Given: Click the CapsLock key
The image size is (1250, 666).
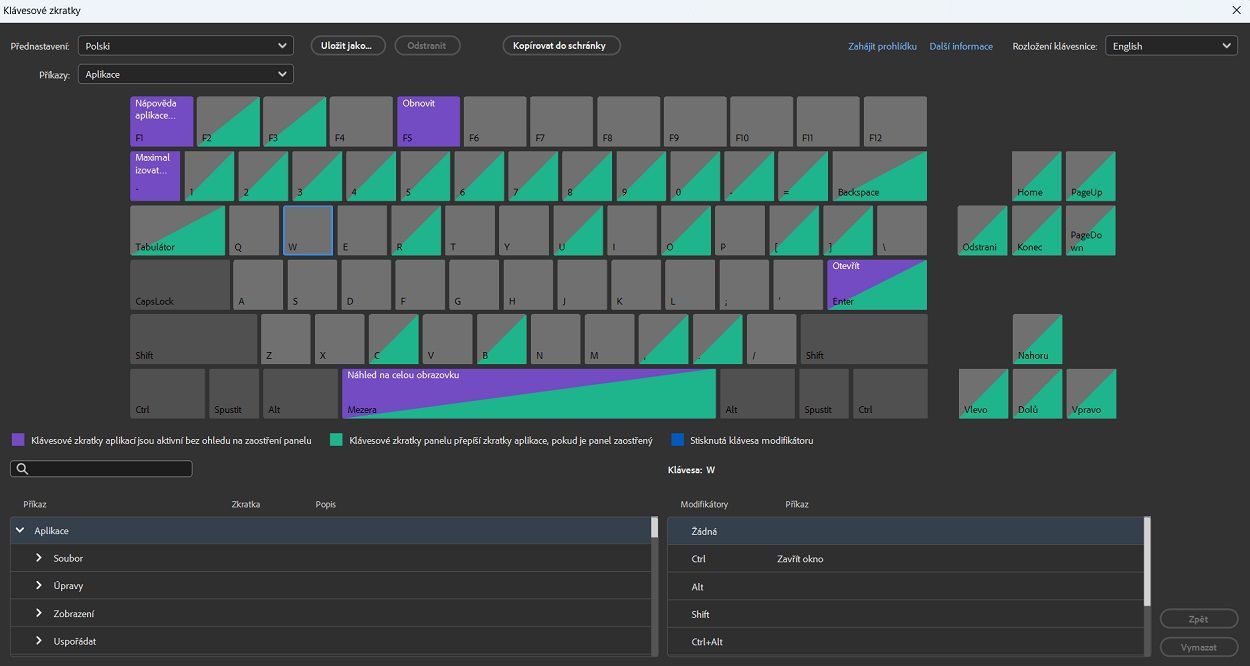Looking at the screenshot, I should (179, 285).
